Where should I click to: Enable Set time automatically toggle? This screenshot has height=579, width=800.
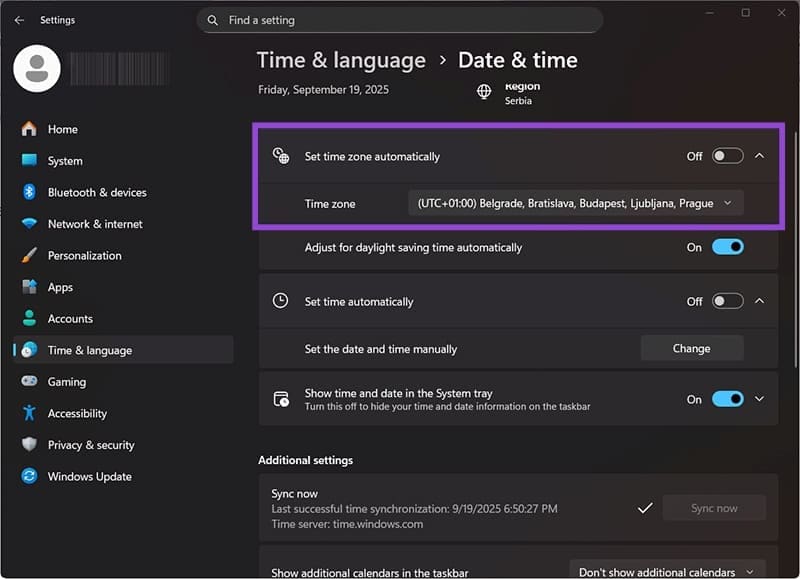728,301
